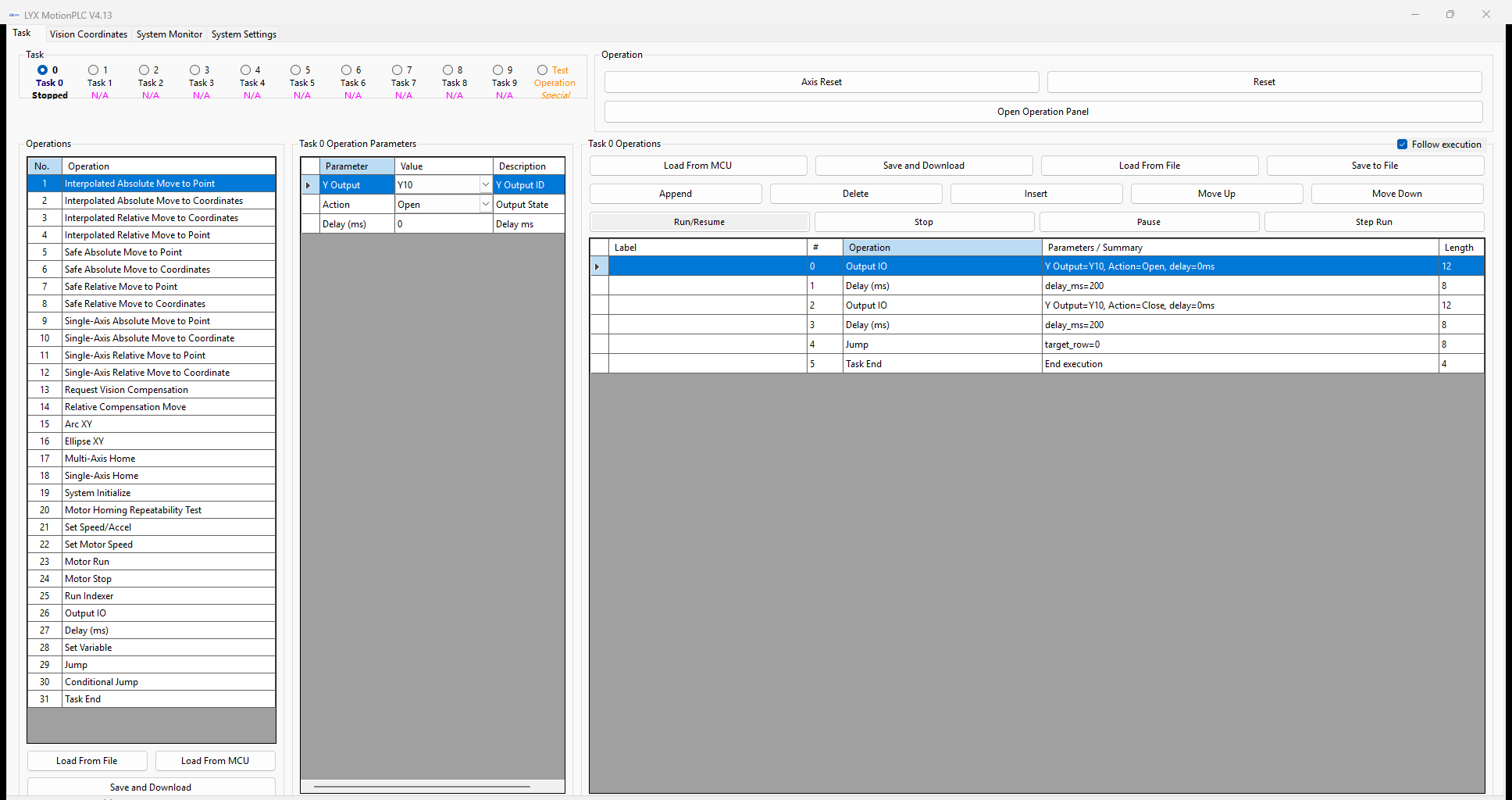Select Output IO in the Operations list

tap(152, 613)
